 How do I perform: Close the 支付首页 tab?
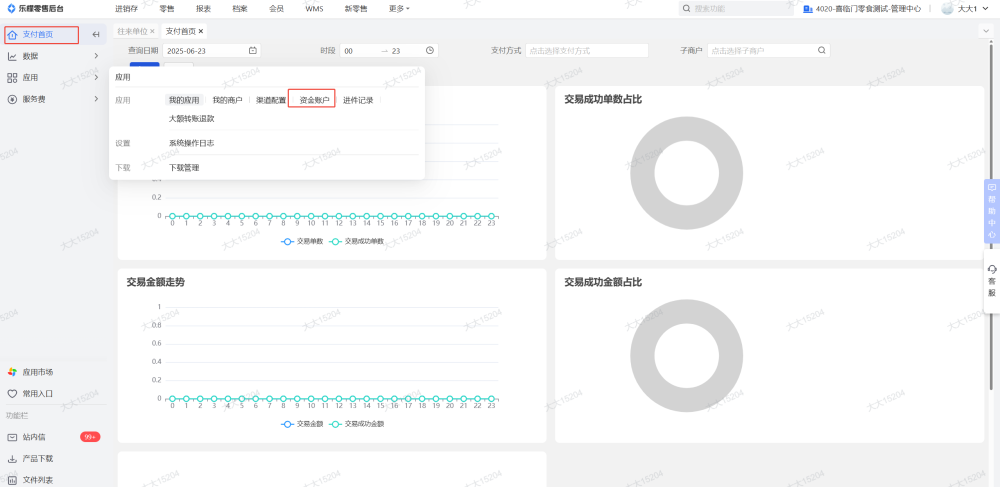tap(201, 31)
